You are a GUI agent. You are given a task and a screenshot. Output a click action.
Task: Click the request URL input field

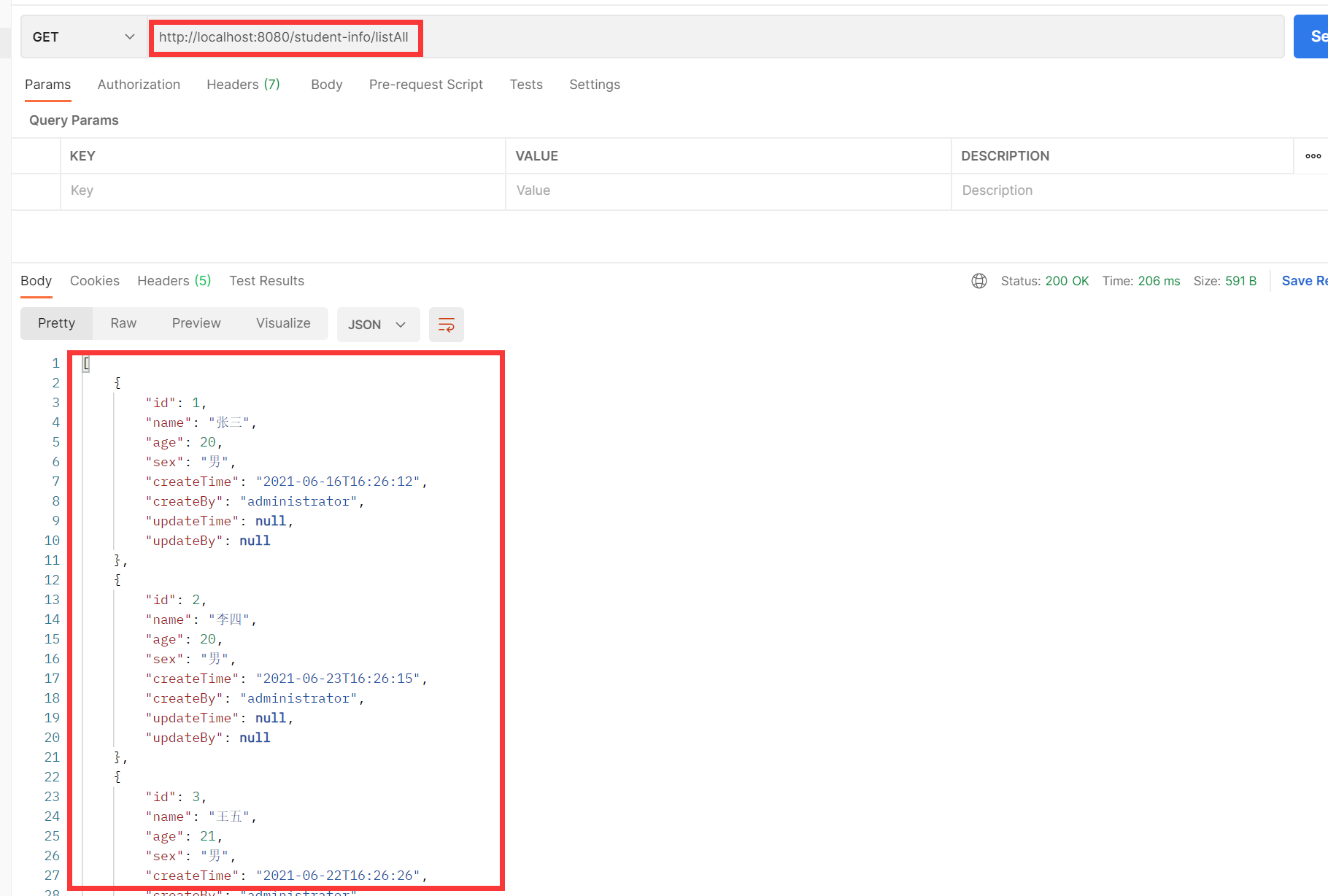click(285, 36)
